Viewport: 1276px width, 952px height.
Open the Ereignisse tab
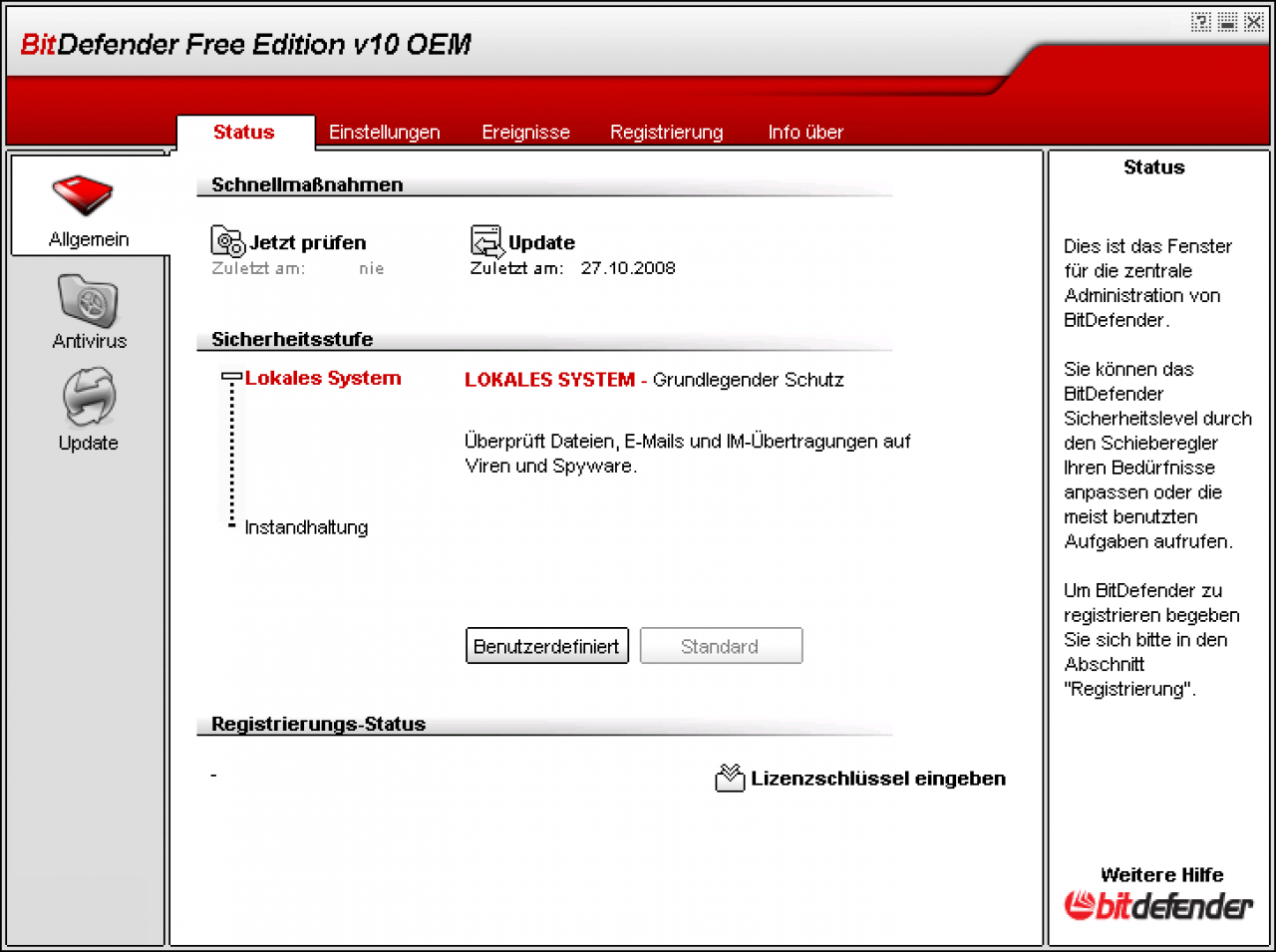pos(526,132)
